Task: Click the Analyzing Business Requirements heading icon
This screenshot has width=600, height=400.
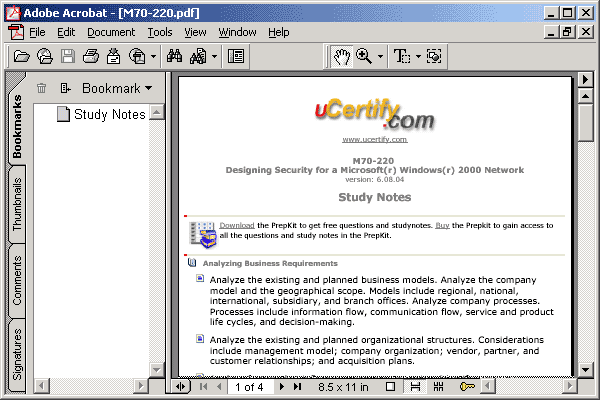Action: pyautogui.click(x=192, y=263)
